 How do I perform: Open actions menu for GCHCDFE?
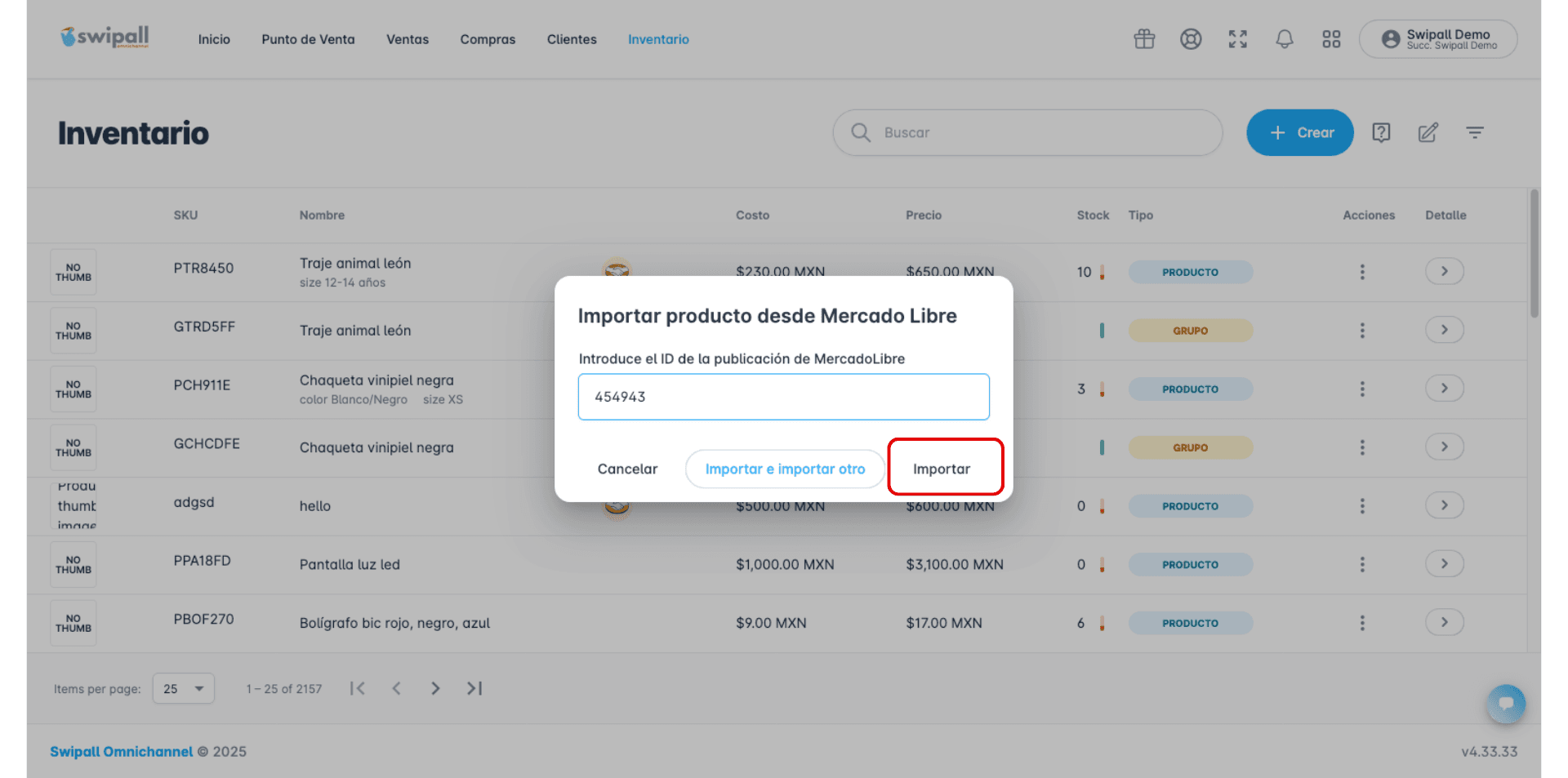pyautogui.click(x=1362, y=447)
